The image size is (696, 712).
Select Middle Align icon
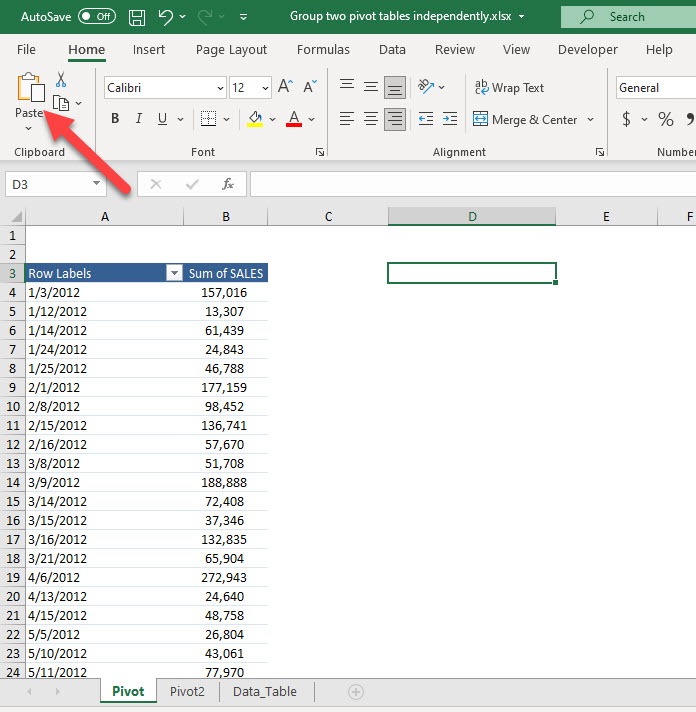click(x=371, y=86)
